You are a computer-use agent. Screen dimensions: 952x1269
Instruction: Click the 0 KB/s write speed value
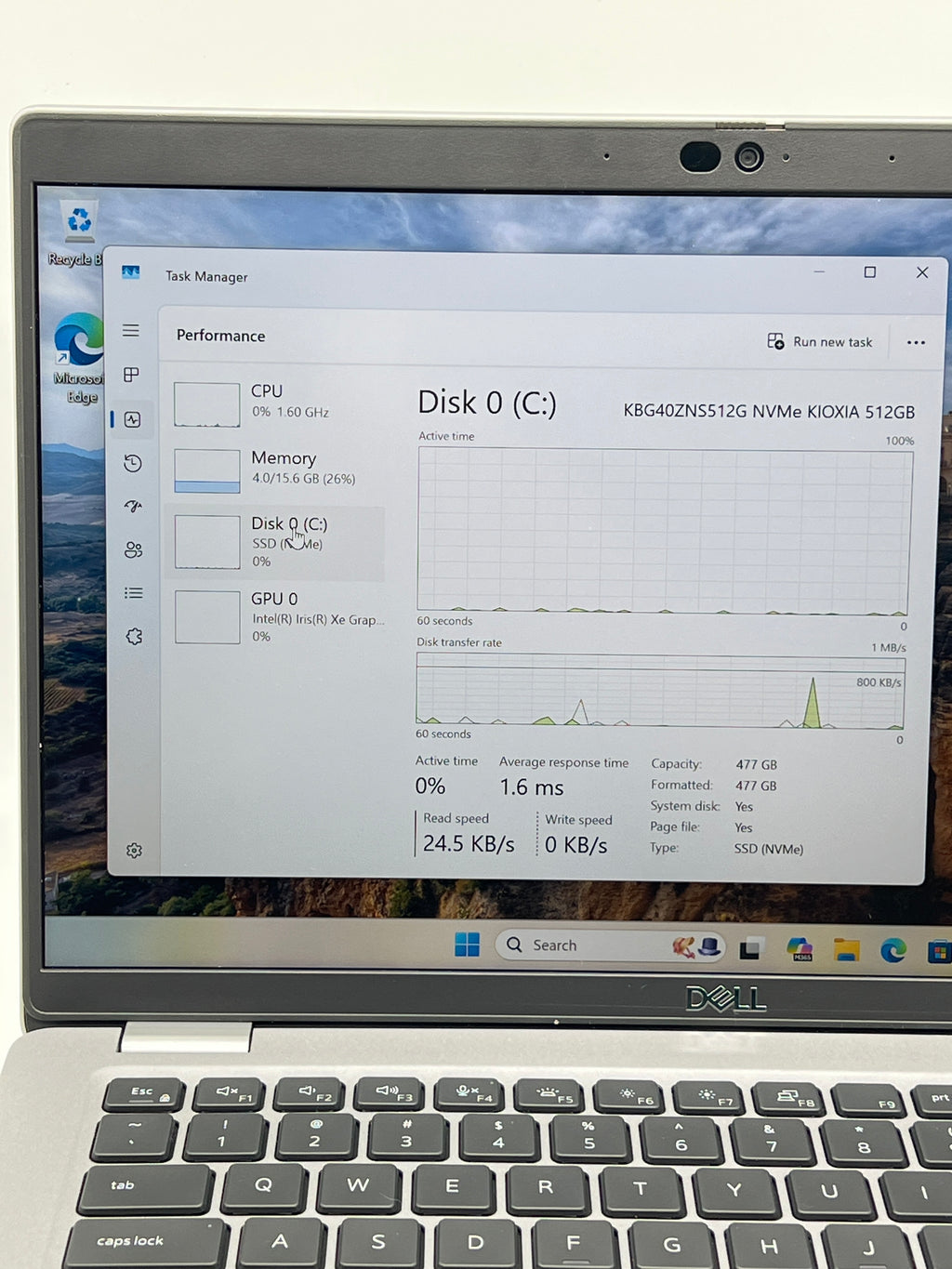[576, 844]
